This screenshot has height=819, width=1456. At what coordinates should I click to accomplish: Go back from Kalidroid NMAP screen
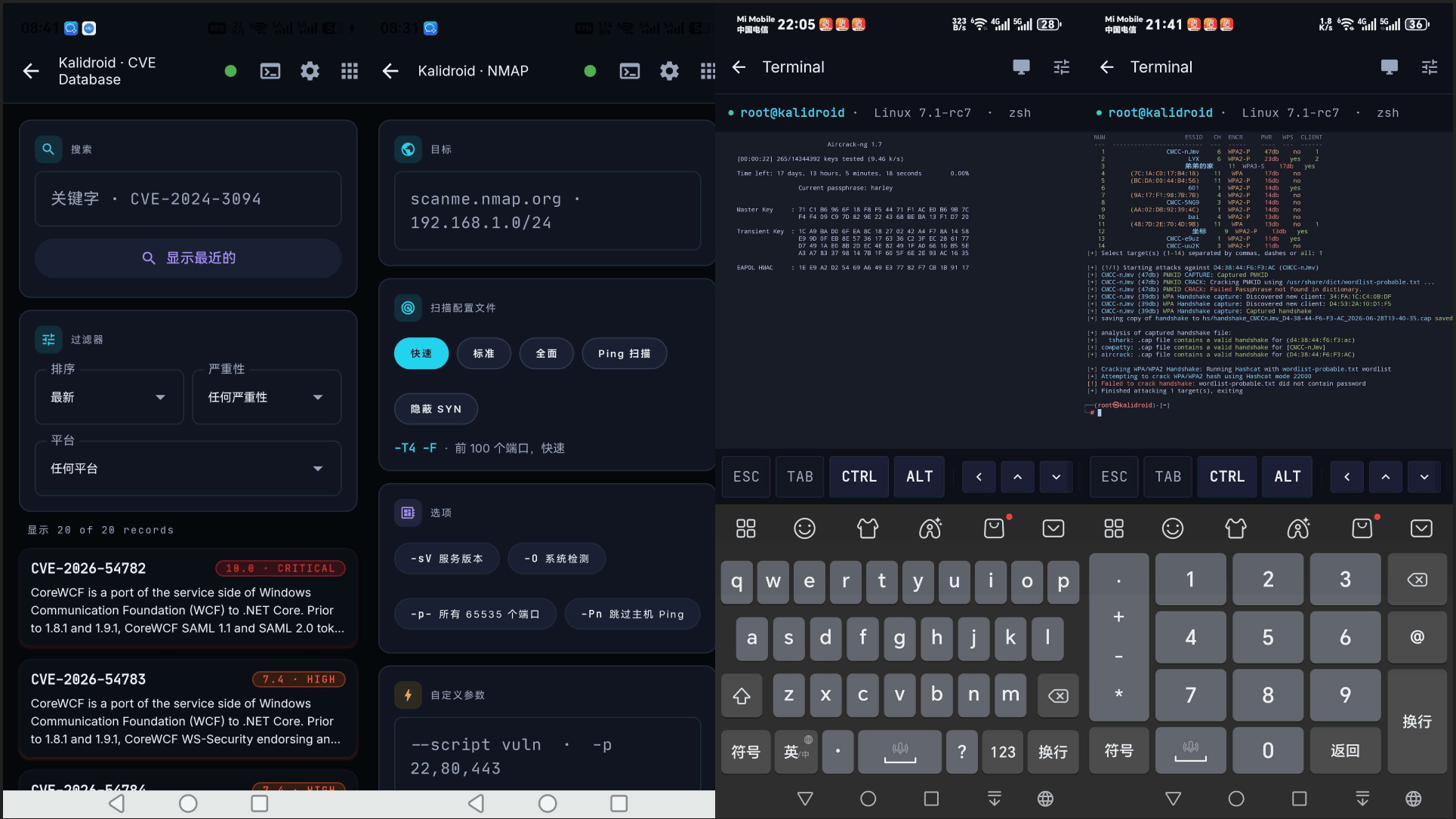pyautogui.click(x=390, y=71)
